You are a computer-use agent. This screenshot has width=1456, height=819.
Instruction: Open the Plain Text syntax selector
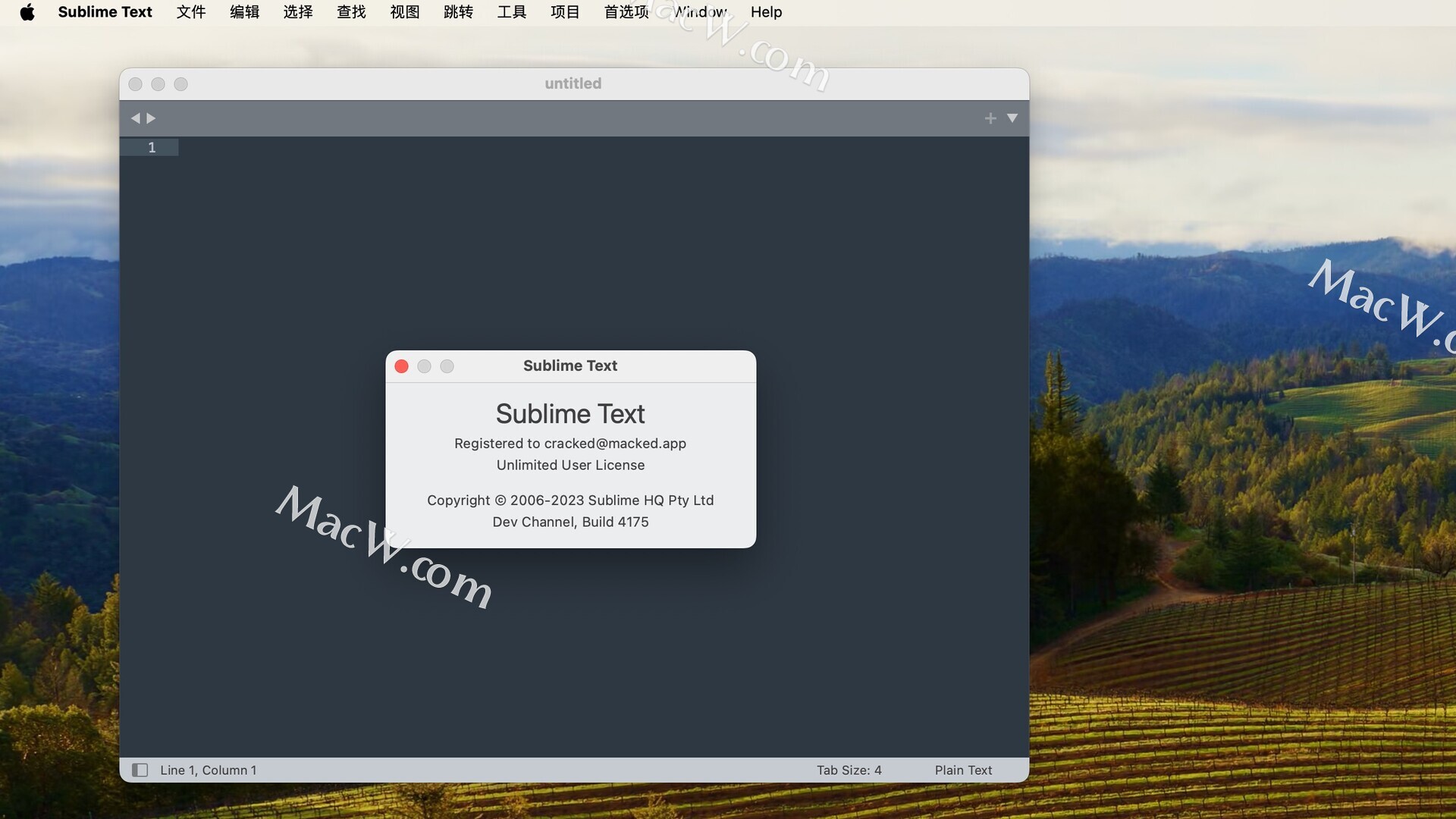coord(963,770)
